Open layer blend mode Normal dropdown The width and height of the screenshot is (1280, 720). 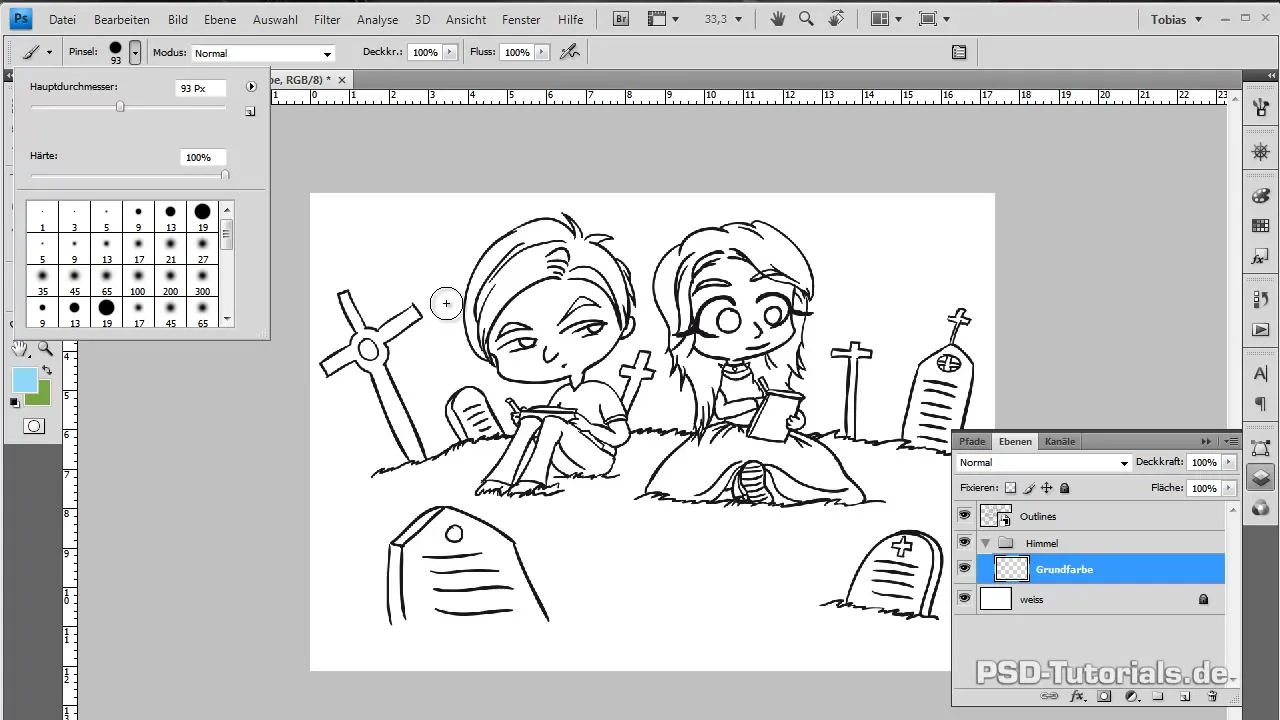pos(1043,463)
